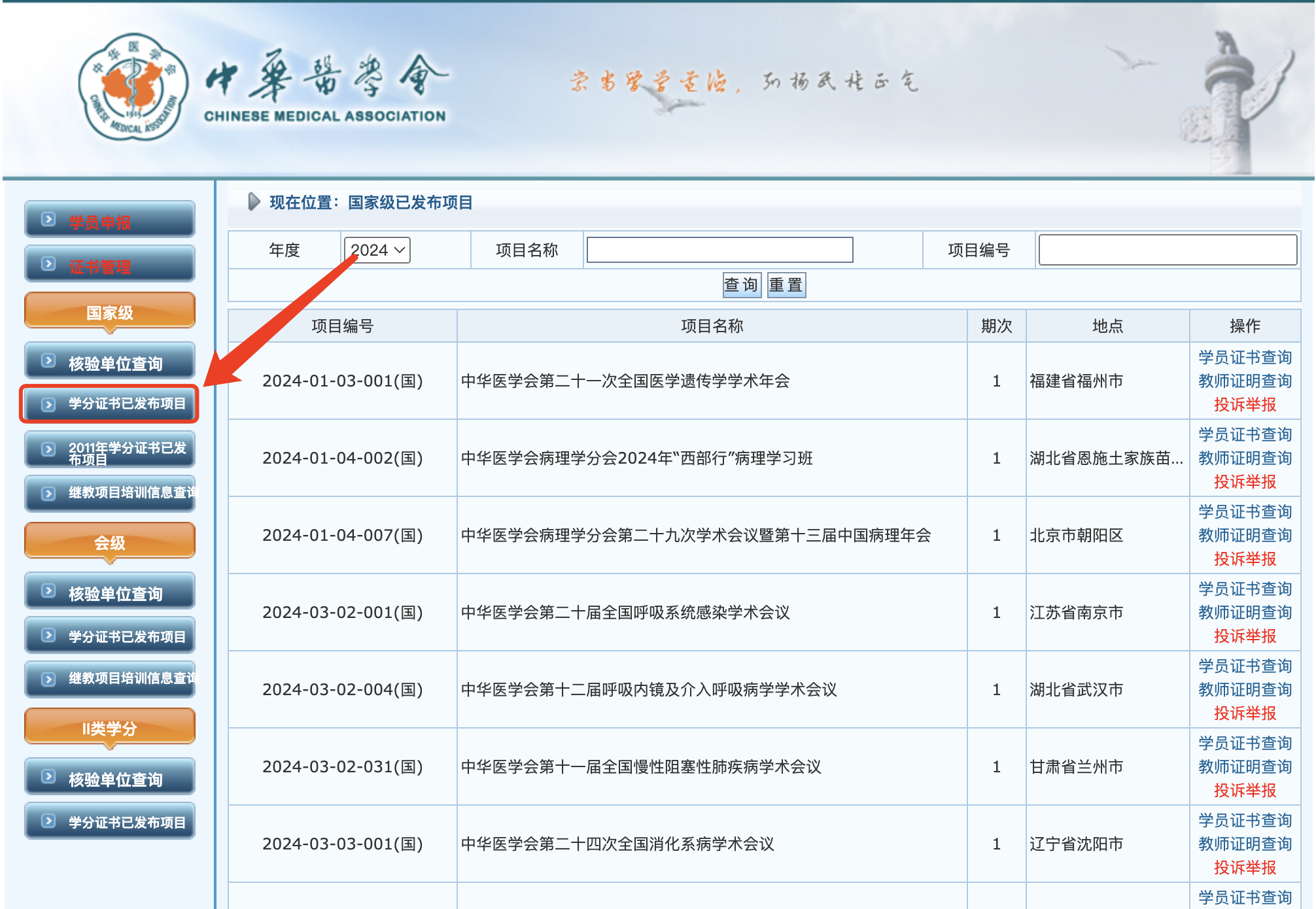Open 学员证书查询 for 2024-03-02-004
The image size is (1316, 909).
1245,666
